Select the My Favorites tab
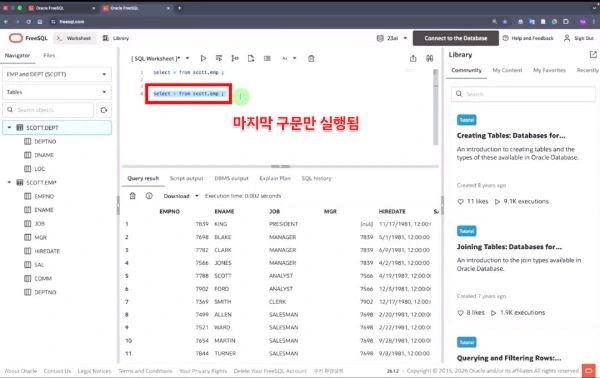This screenshot has height=378, width=600. pyautogui.click(x=549, y=70)
